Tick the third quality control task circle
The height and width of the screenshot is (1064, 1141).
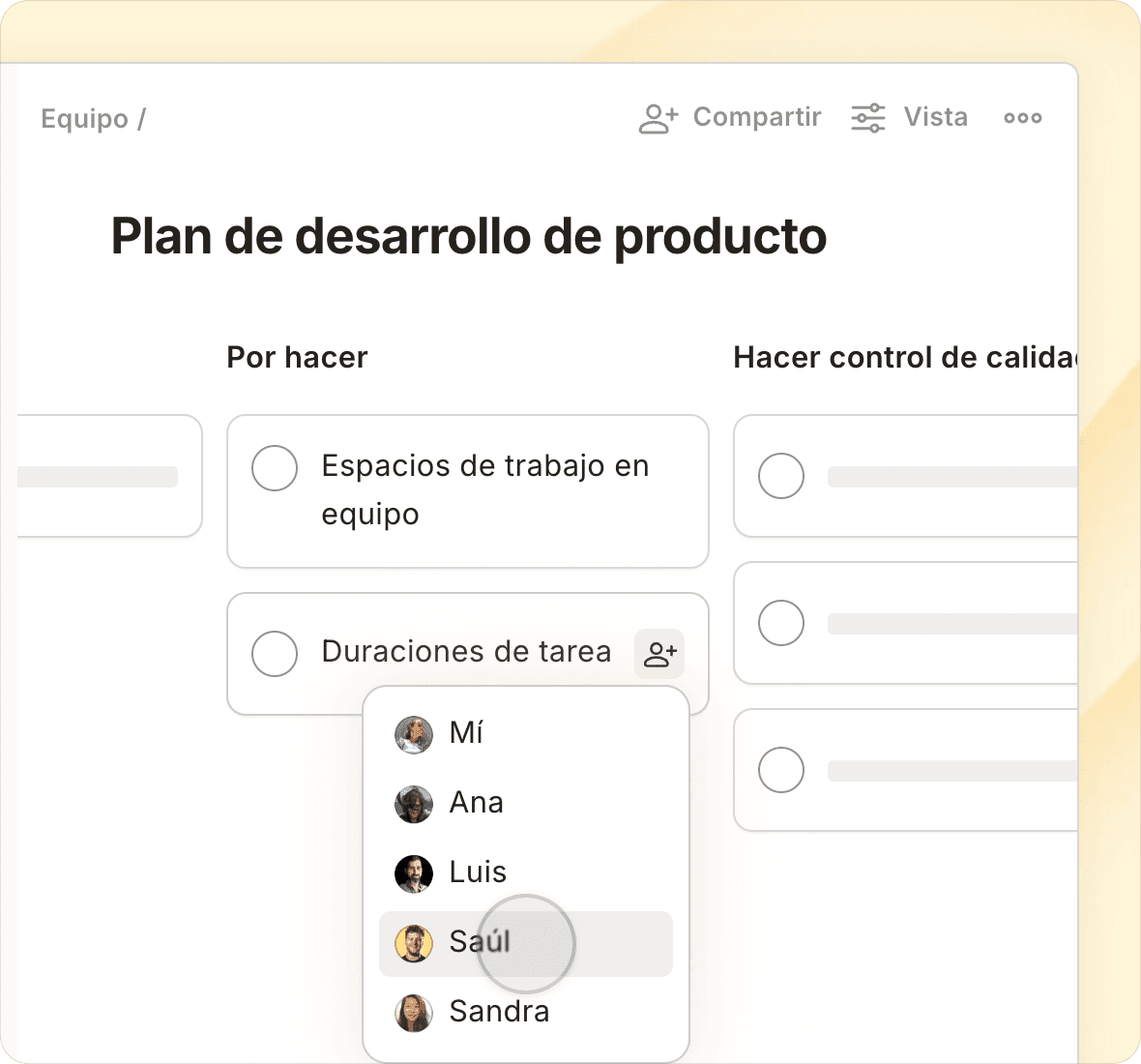click(781, 770)
